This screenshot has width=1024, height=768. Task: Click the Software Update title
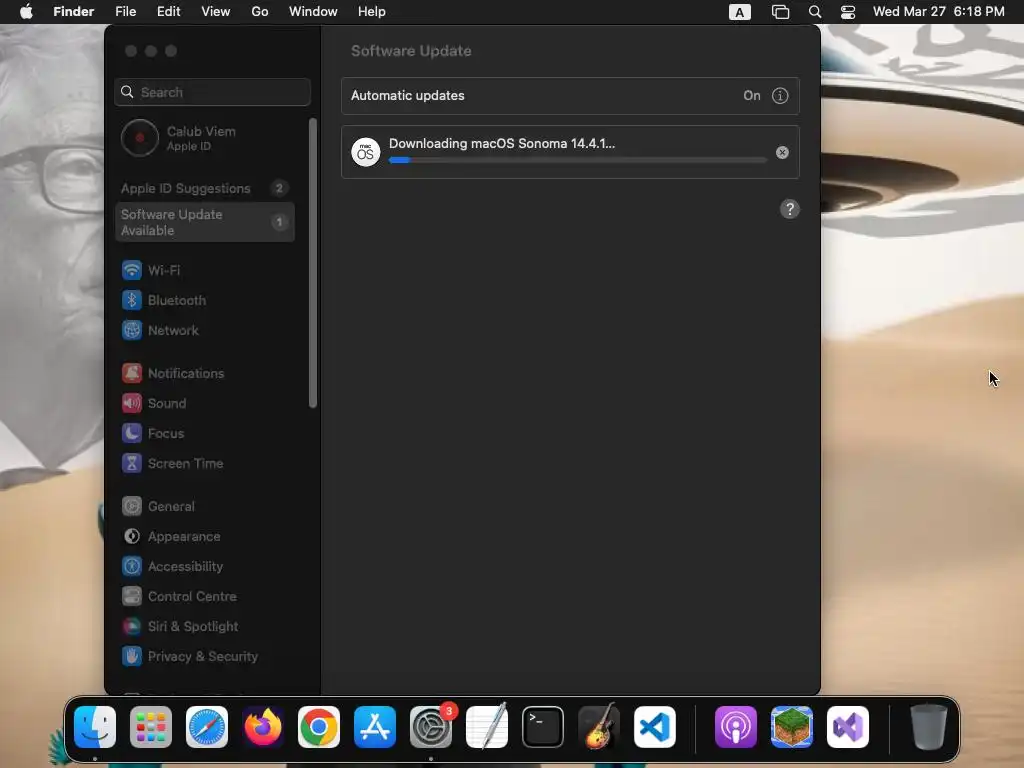pos(411,51)
